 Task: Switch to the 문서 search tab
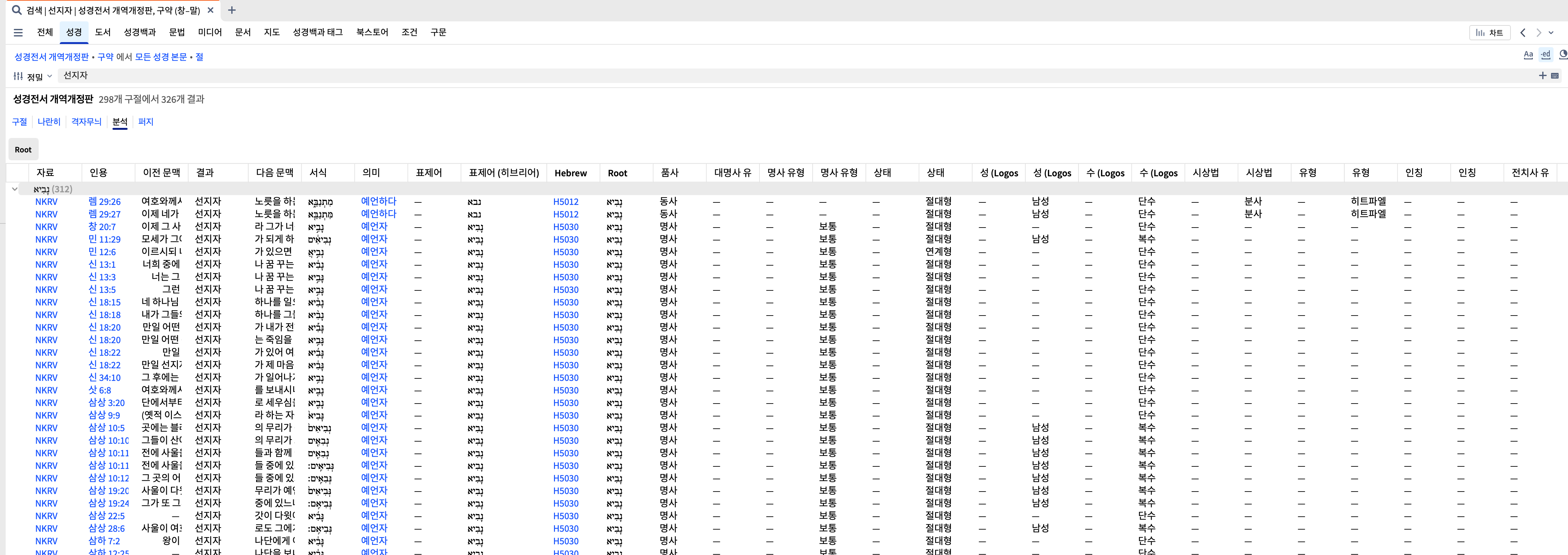tap(243, 32)
